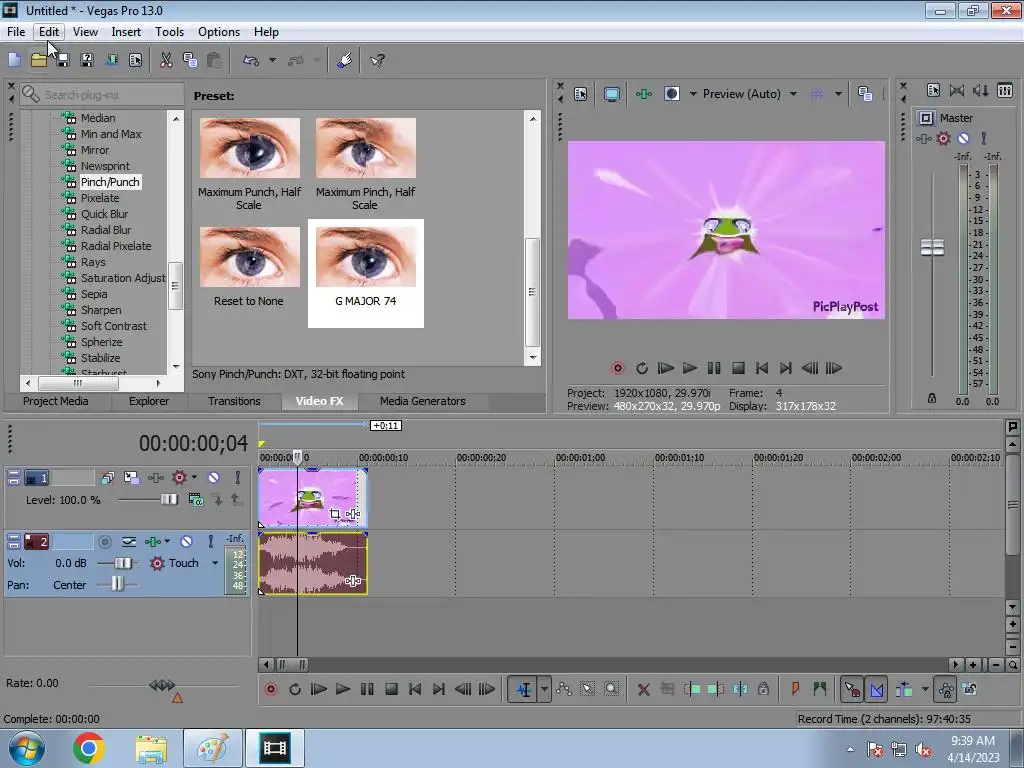
Task: Click the Search plug-ins field
Action: 102,95
